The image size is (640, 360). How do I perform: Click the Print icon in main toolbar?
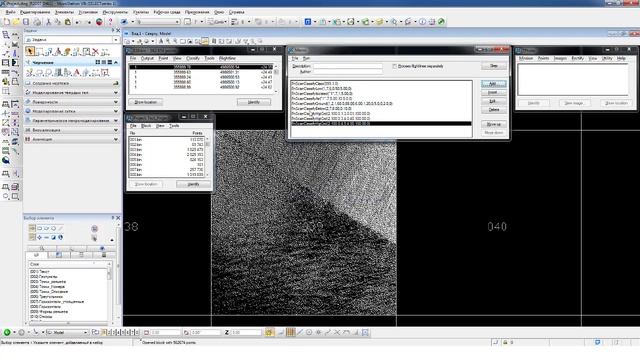point(37,22)
